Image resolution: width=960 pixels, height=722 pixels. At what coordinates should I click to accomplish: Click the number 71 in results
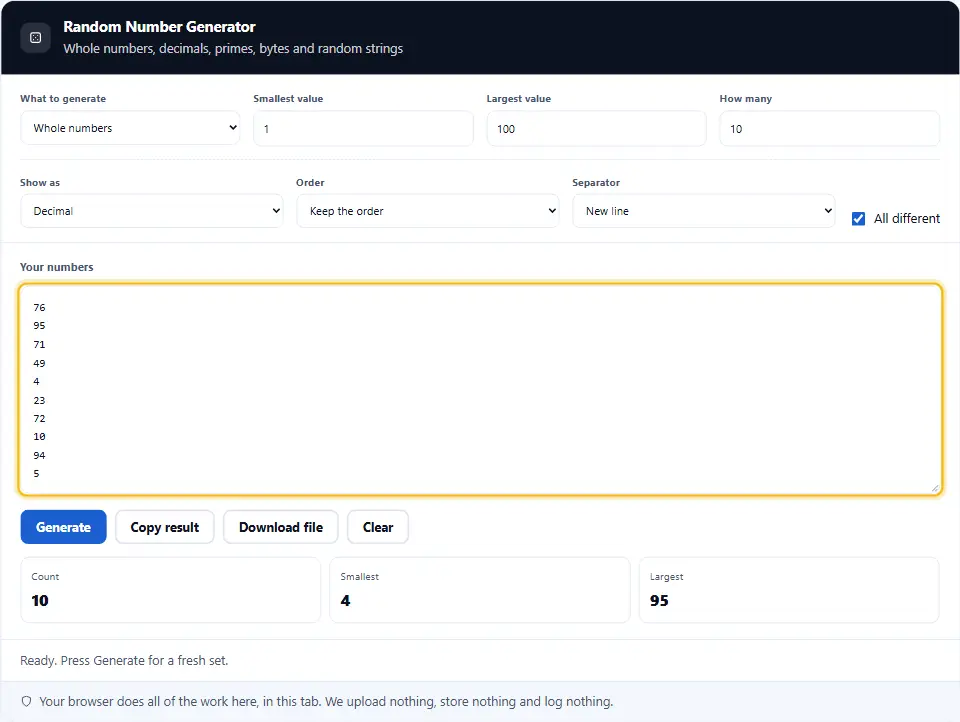(39, 345)
